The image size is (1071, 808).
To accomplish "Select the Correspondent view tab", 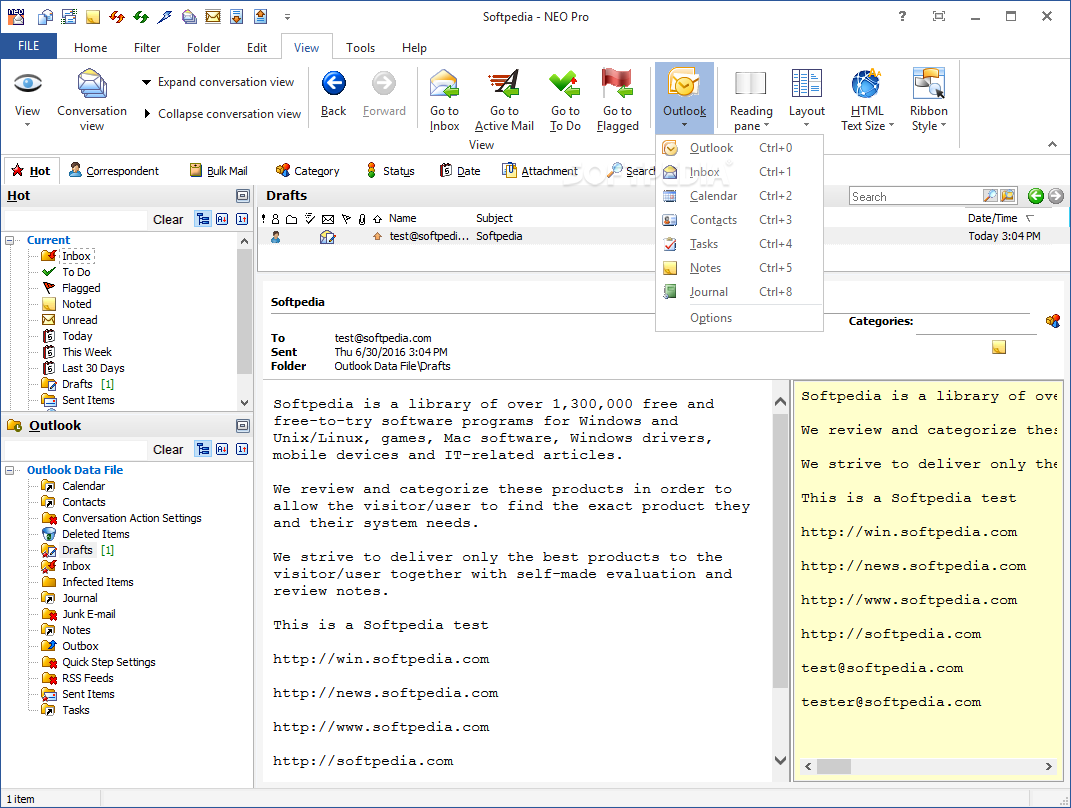I will (x=114, y=171).
